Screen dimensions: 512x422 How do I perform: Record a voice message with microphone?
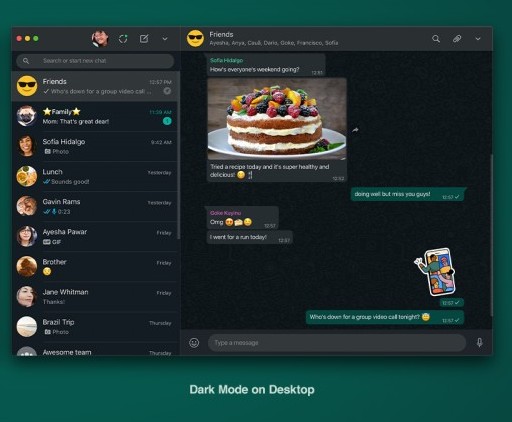(x=480, y=343)
